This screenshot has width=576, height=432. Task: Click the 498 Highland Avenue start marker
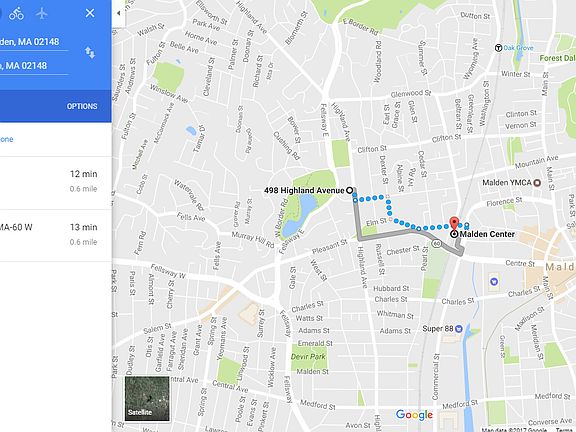point(349,190)
